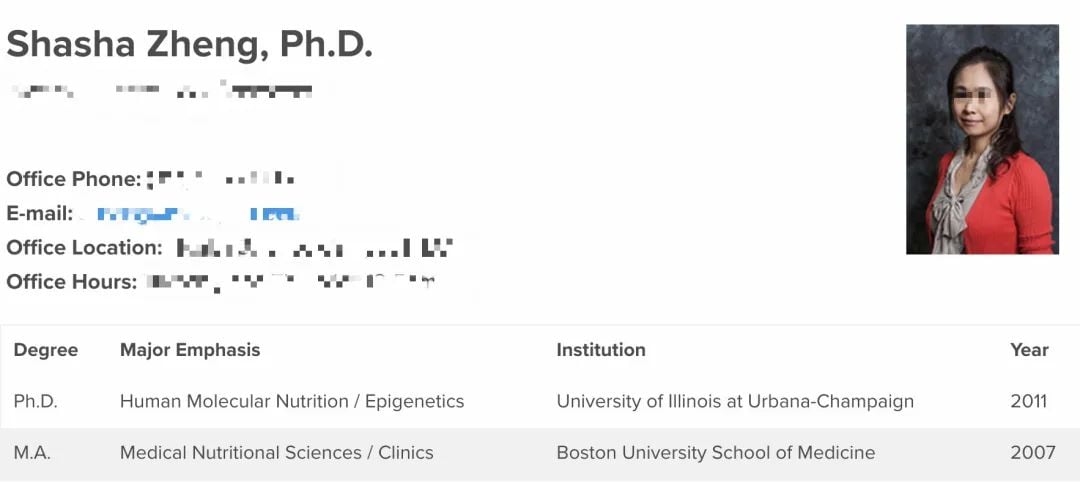Screen dimensions: 1080x482
Task: Click the Degree column header
Action: (x=45, y=350)
